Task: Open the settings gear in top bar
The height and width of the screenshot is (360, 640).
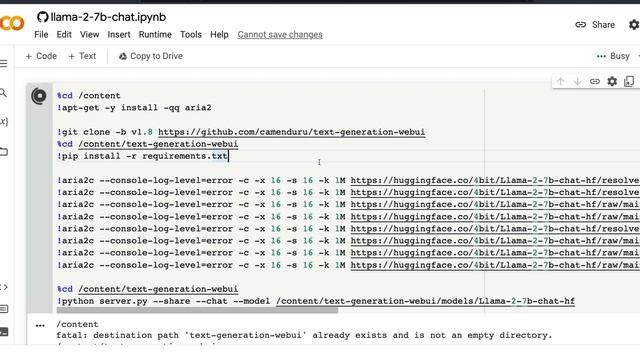Action: 634,24
